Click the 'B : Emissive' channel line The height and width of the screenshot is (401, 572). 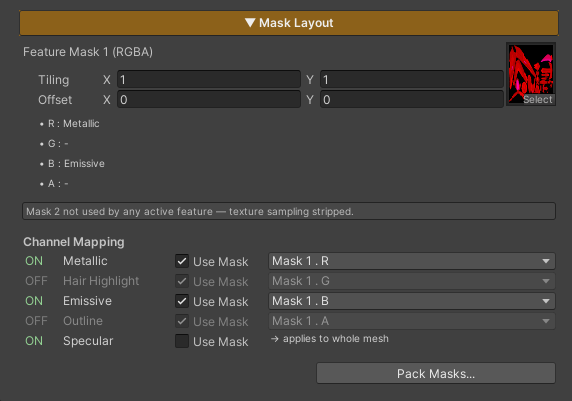pos(72,163)
